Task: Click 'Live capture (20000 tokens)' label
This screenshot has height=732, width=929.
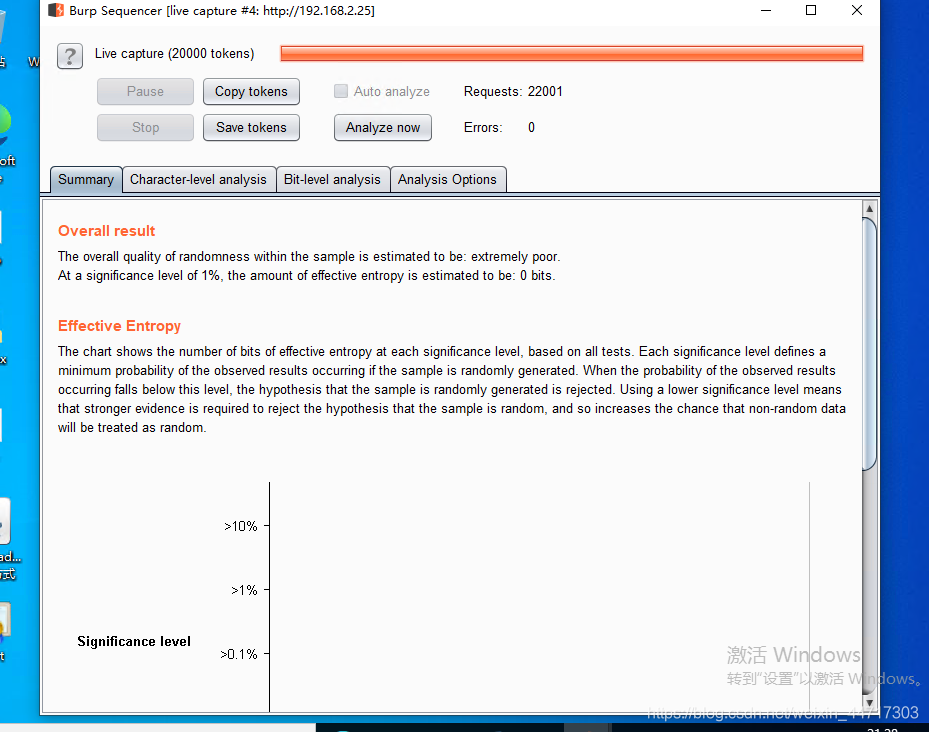Action: pyautogui.click(x=174, y=53)
